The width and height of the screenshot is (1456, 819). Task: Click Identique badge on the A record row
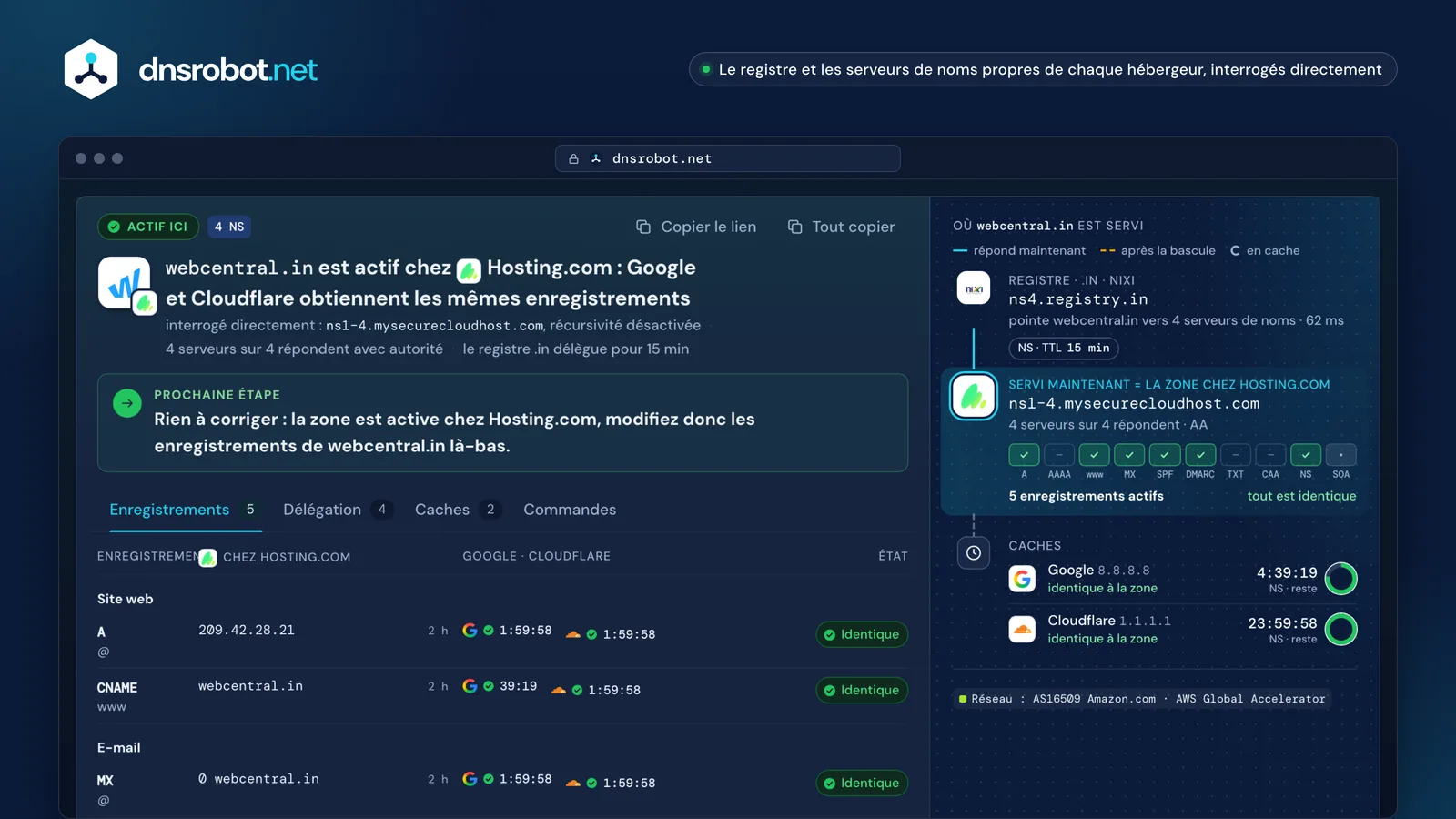862,634
